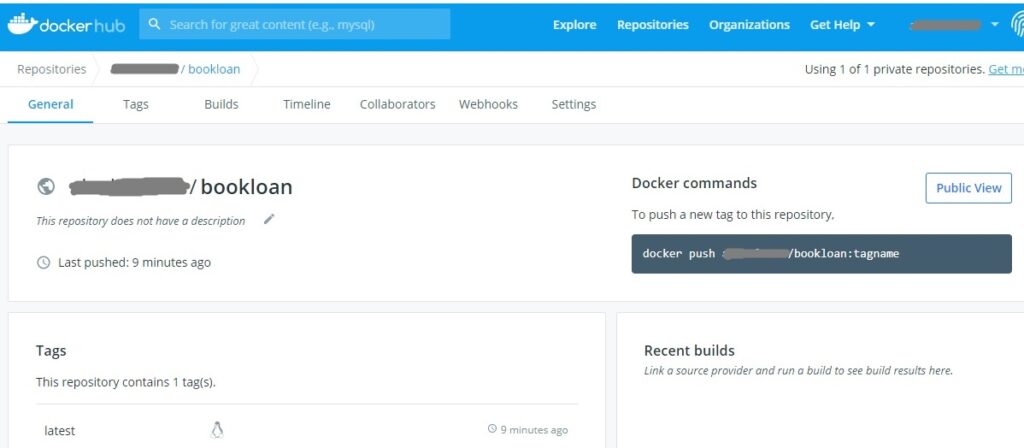Screen dimensions: 1024x448
Task: Click the Public View button
Action: pos(968,188)
